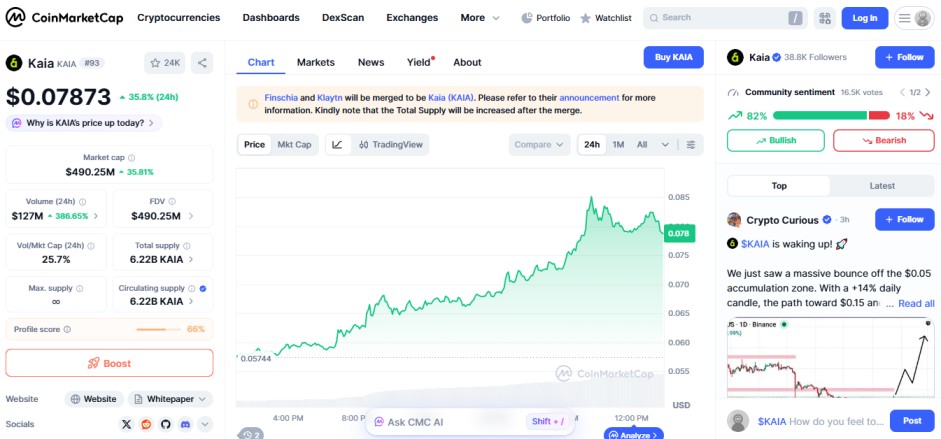Select the Price chart toggle
This screenshot has height=439, width=941.
point(254,145)
